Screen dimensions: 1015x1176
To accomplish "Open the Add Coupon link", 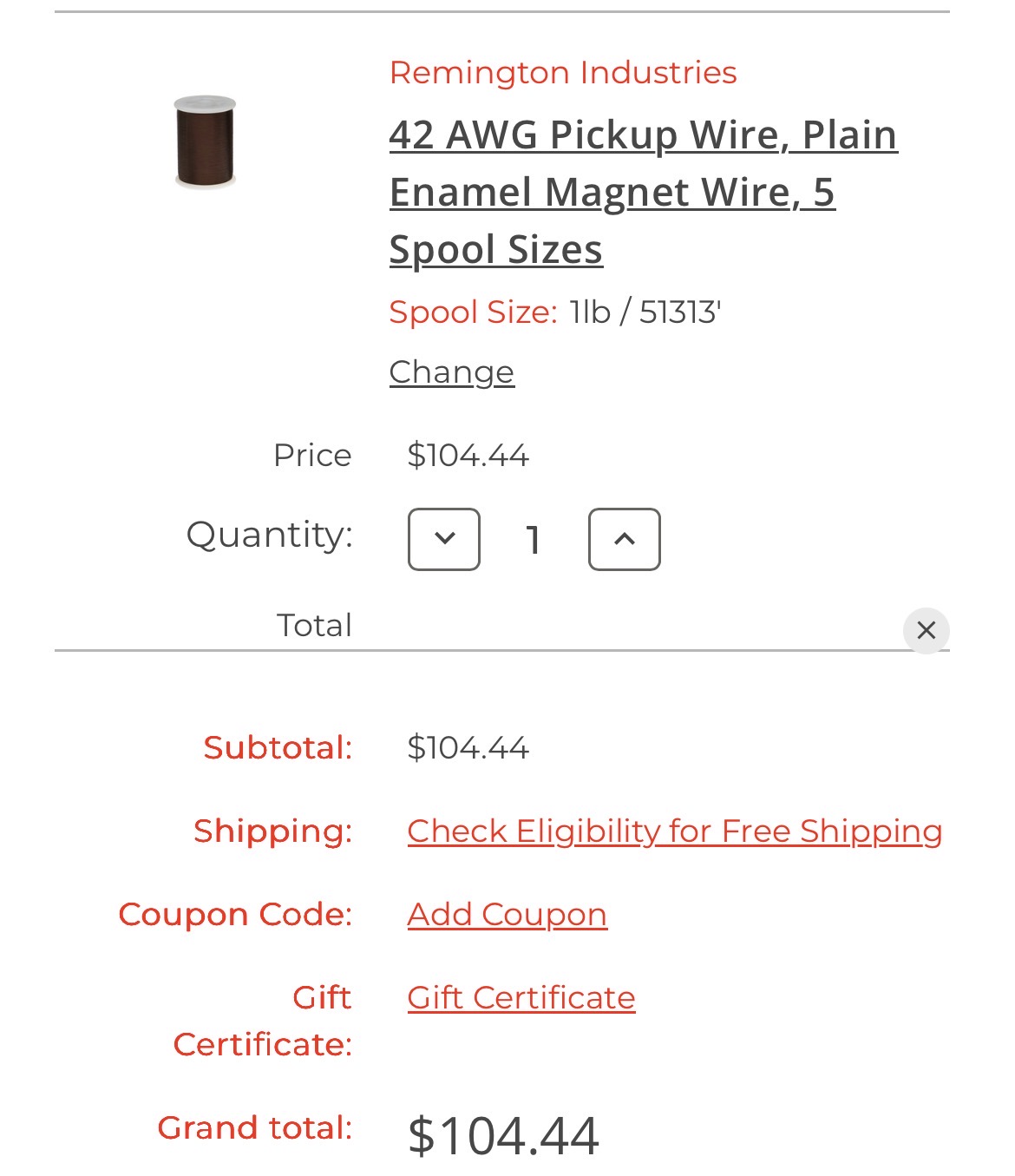I will (507, 915).
